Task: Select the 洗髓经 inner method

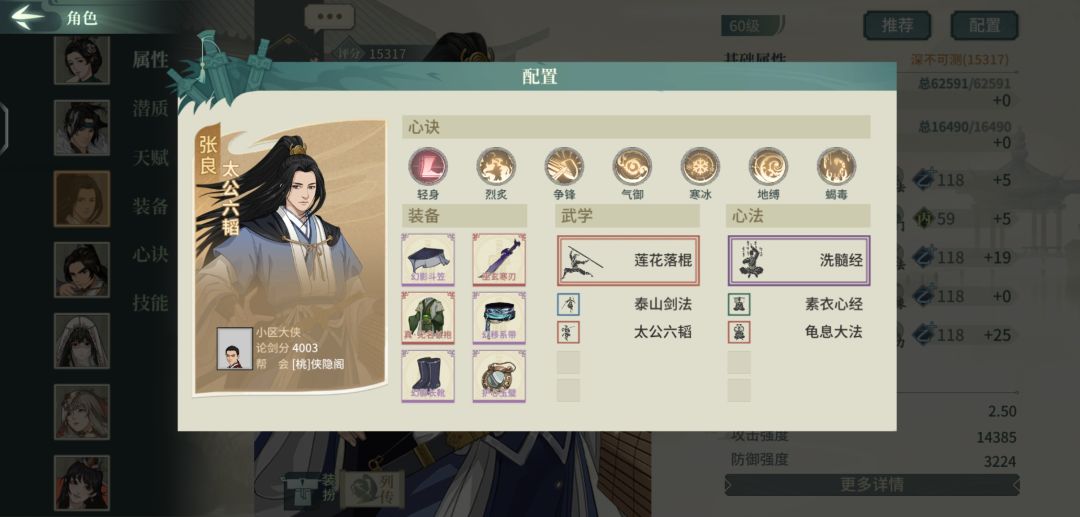Action: pos(799,260)
